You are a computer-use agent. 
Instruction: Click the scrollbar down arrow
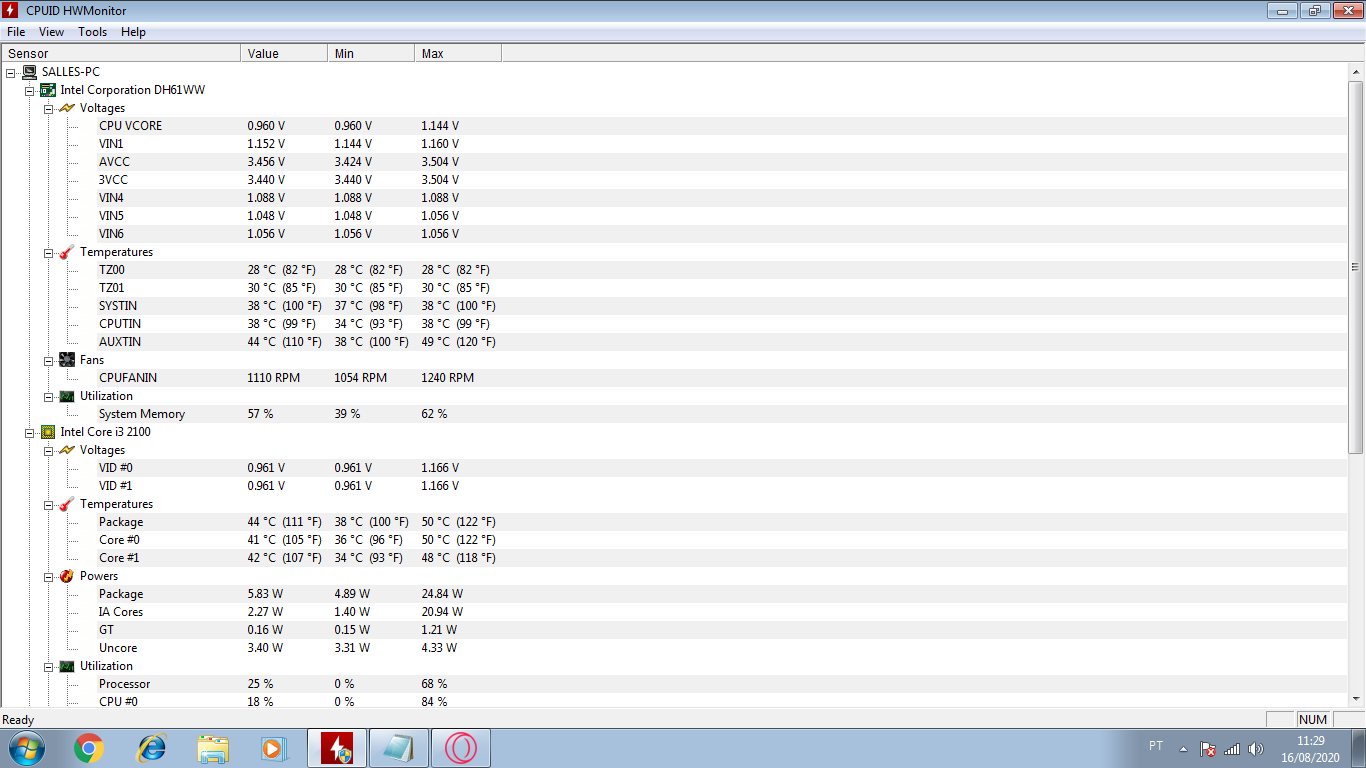(1357, 699)
